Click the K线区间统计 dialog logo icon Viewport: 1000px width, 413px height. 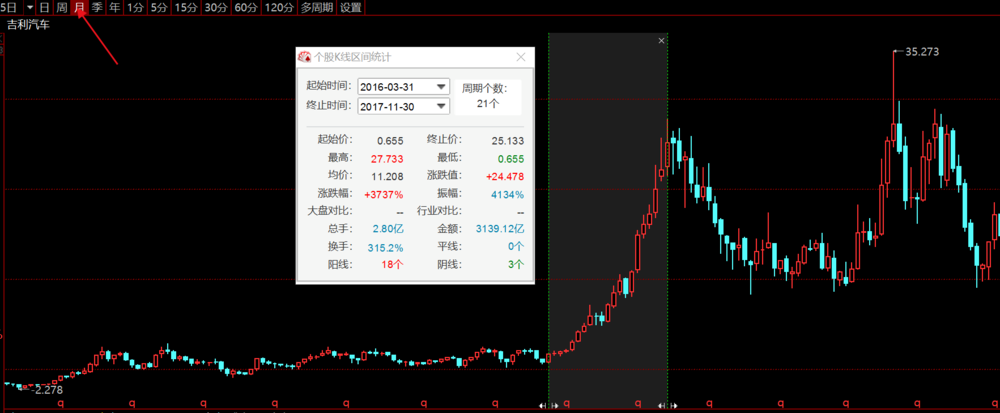click(x=306, y=58)
